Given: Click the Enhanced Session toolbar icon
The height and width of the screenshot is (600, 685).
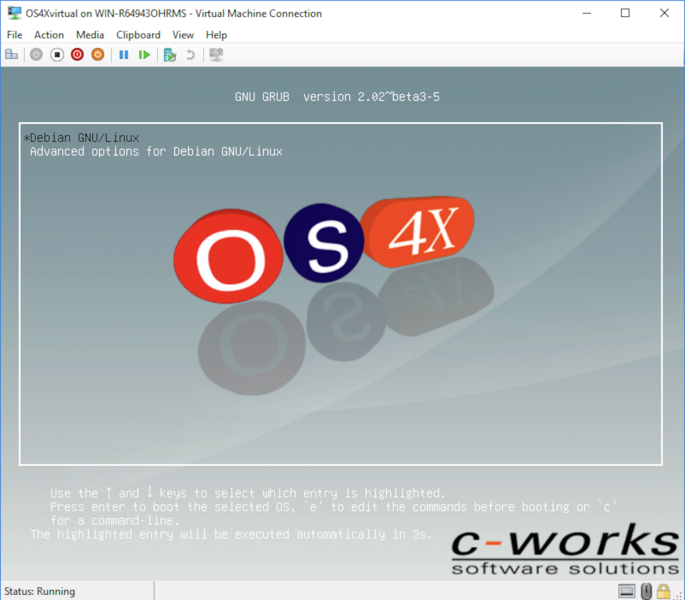Looking at the screenshot, I should tap(216, 55).
